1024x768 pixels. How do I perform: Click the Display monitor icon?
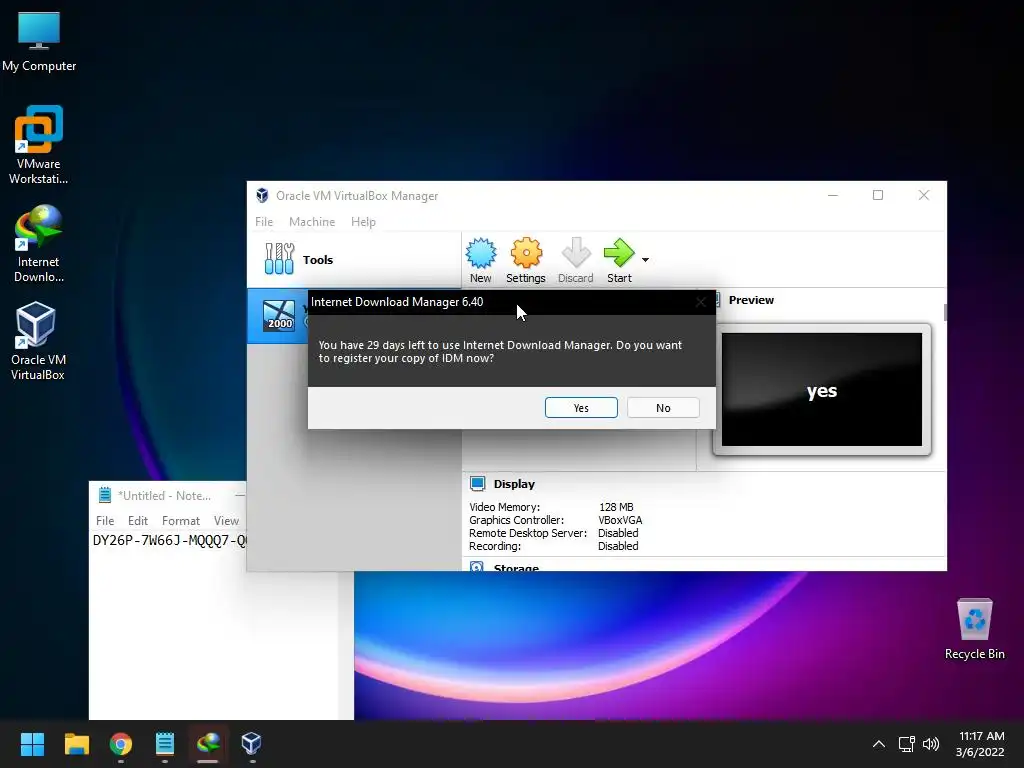pos(477,483)
